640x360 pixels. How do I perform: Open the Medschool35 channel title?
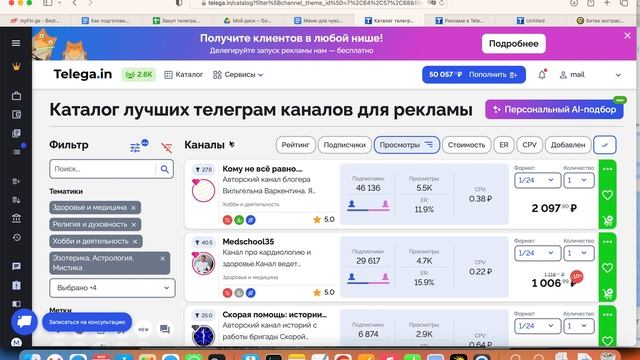tap(248, 242)
